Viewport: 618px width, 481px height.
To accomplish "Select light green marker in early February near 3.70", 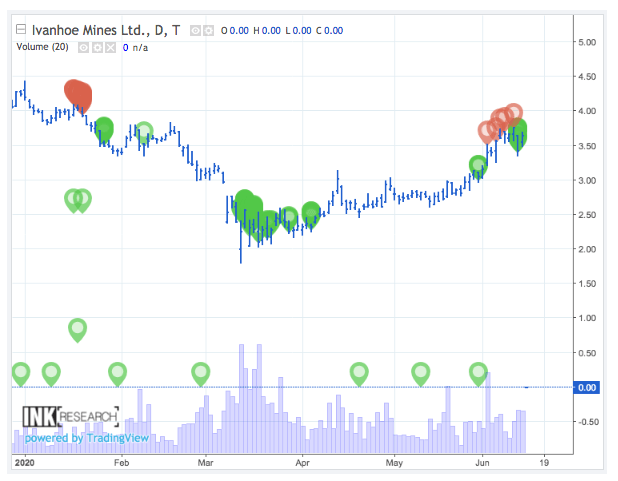I will click(144, 132).
